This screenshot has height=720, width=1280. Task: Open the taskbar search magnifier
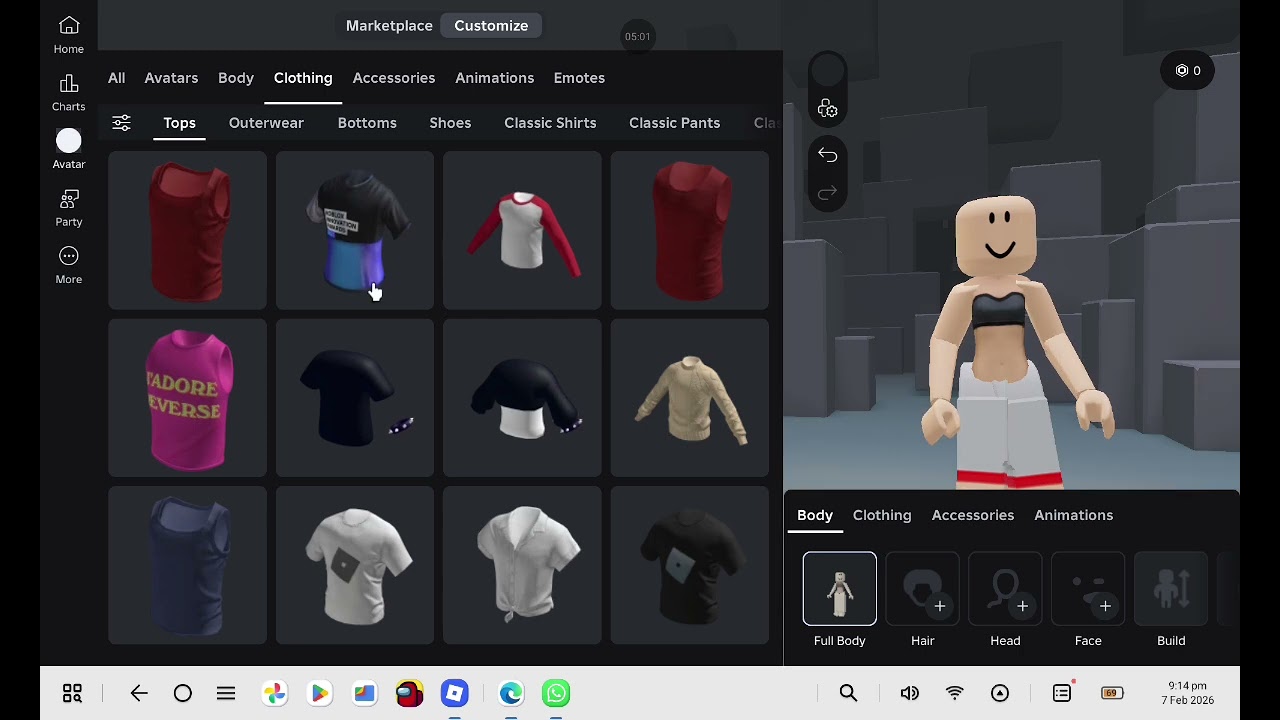pos(848,693)
